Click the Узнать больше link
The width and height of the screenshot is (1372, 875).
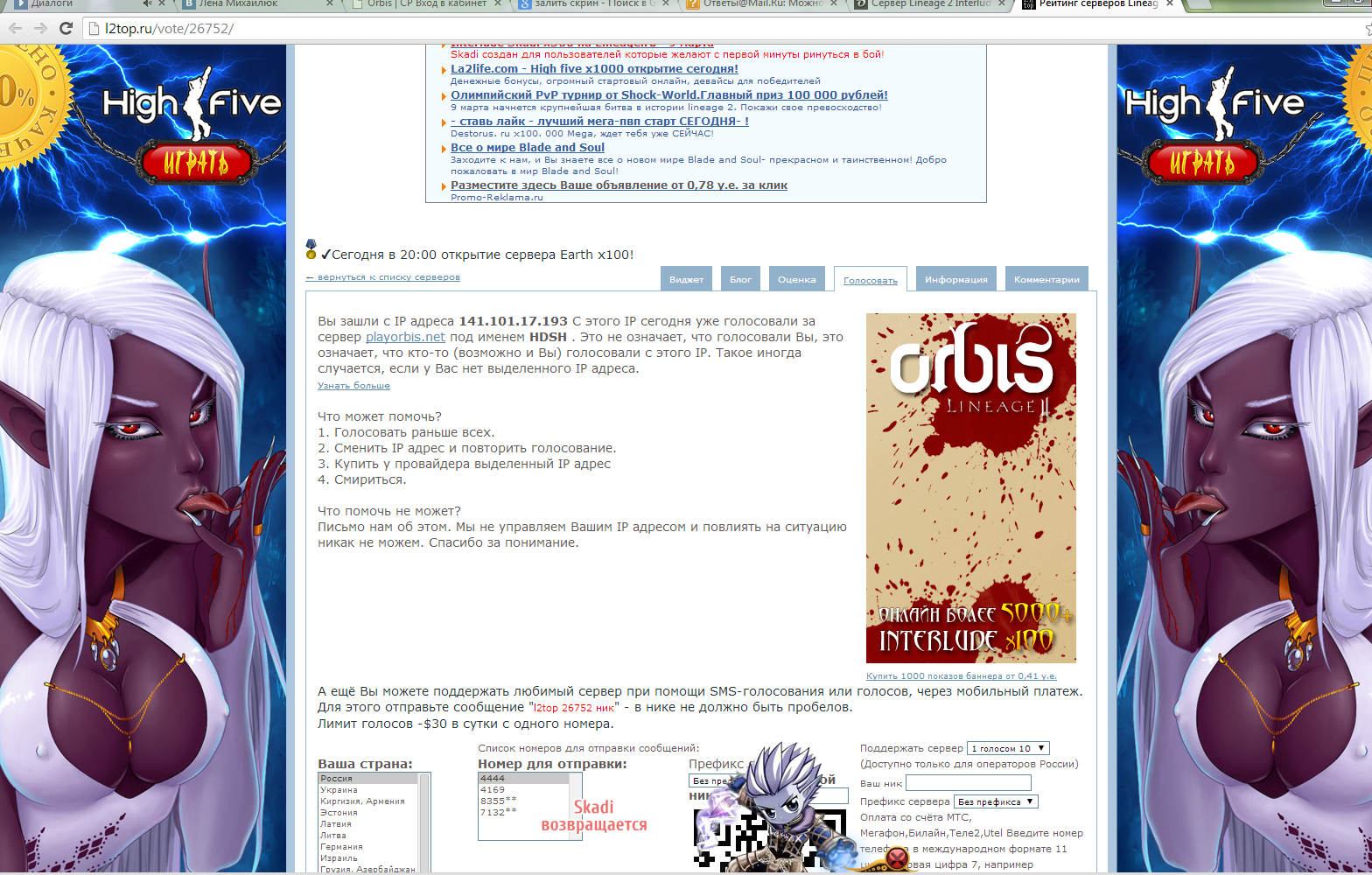(353, 385)
